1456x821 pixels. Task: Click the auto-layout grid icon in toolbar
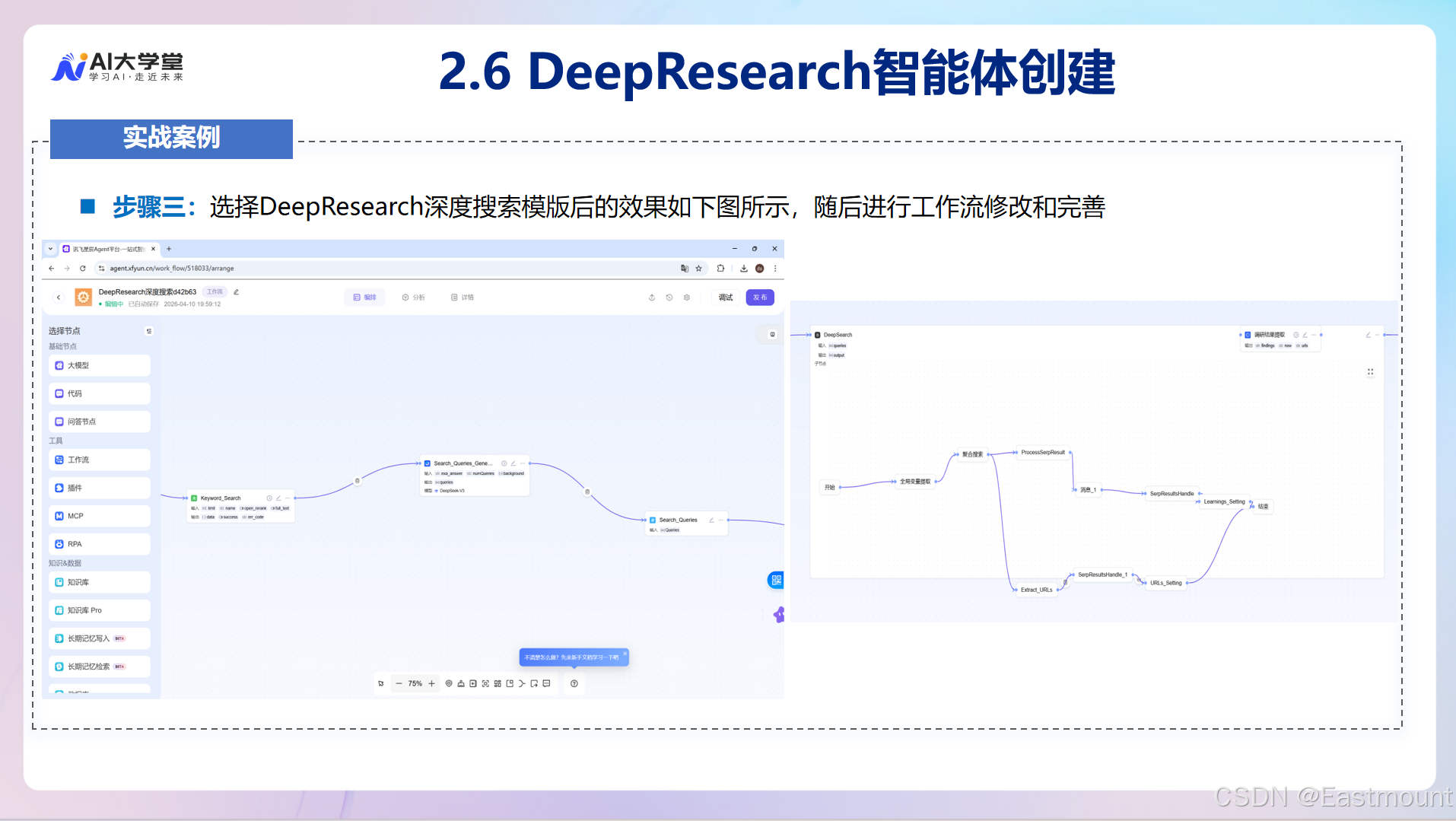[498, 684]
